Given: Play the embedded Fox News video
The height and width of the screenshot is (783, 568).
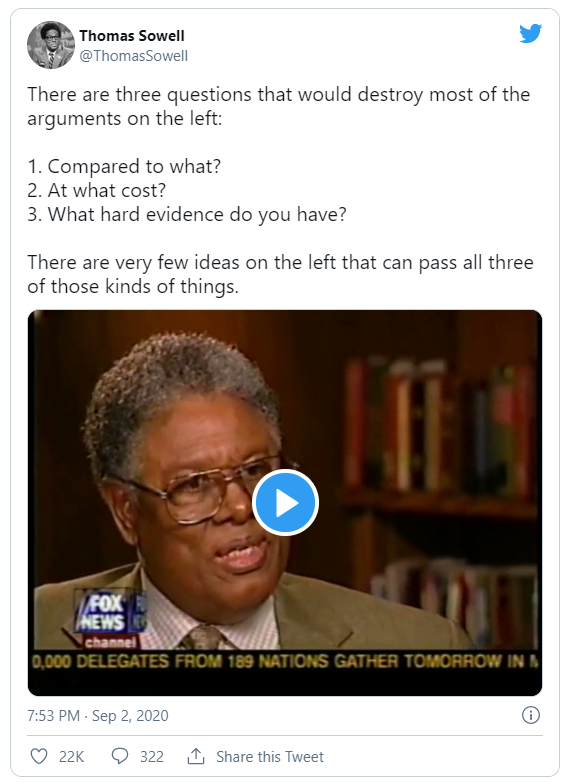Looking at the screenshot, I should point(285,502).
